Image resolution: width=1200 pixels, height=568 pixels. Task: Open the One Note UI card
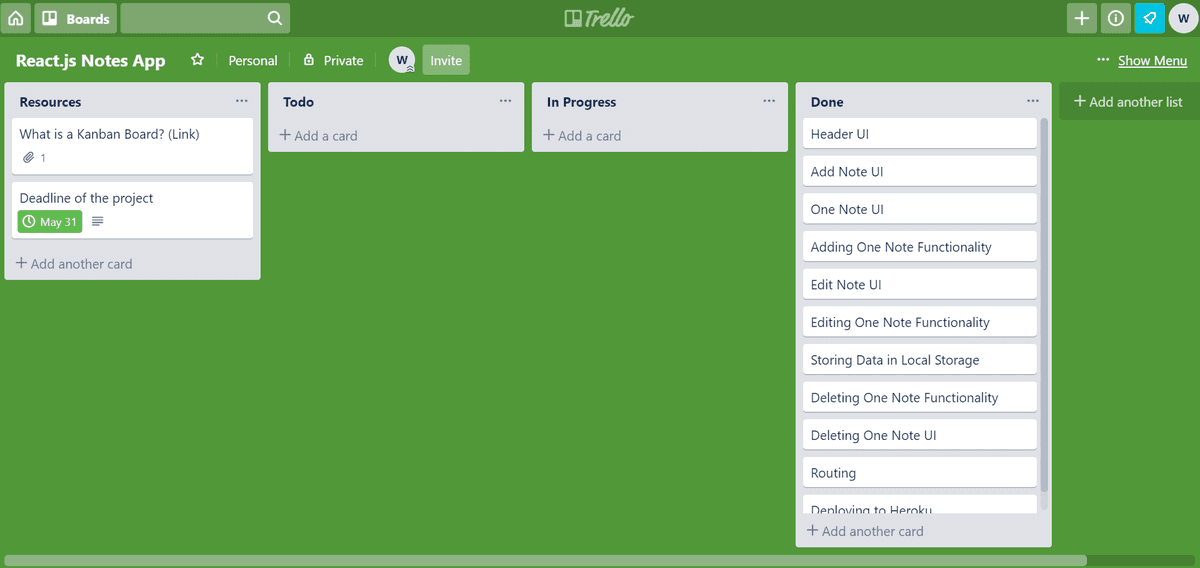pos(920,209)
